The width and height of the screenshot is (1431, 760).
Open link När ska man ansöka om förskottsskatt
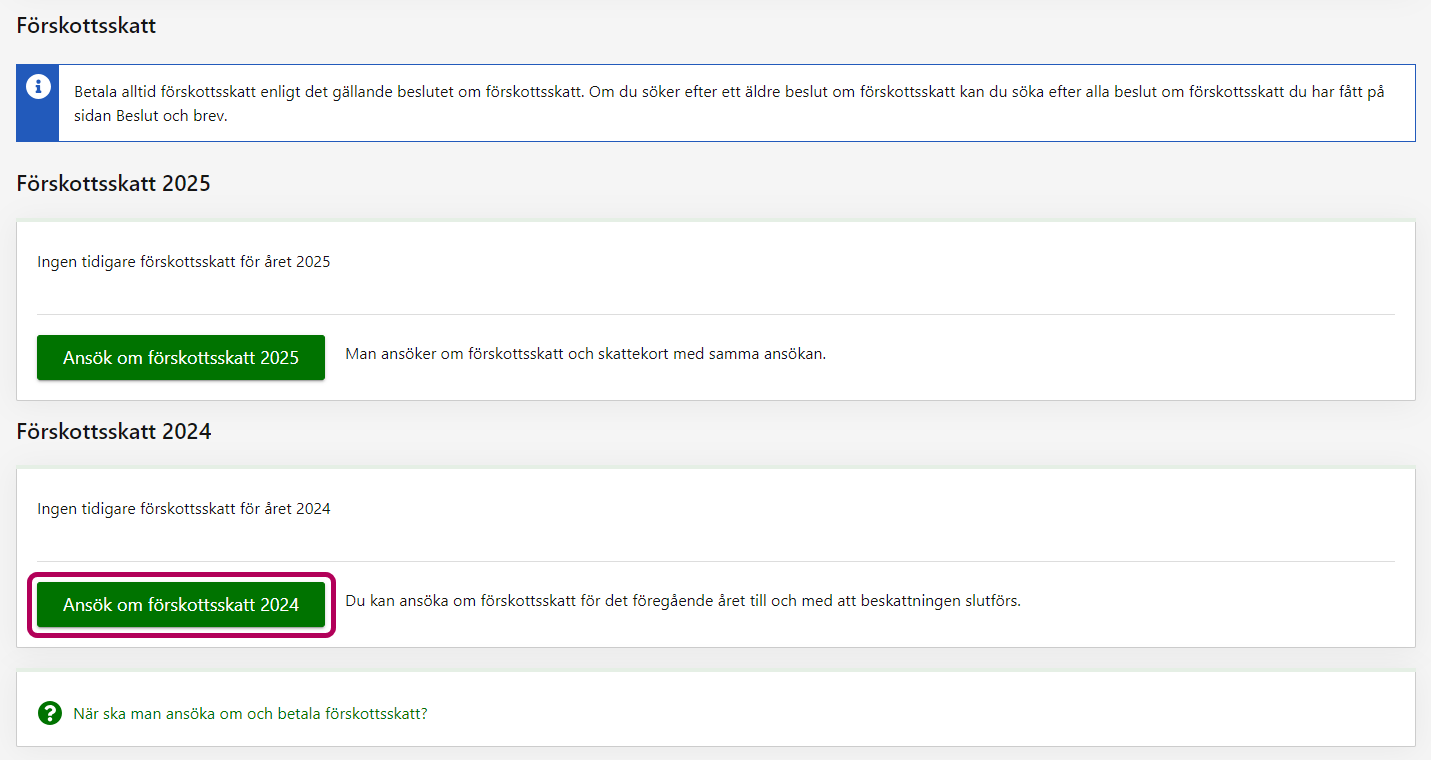pos(250,714)
